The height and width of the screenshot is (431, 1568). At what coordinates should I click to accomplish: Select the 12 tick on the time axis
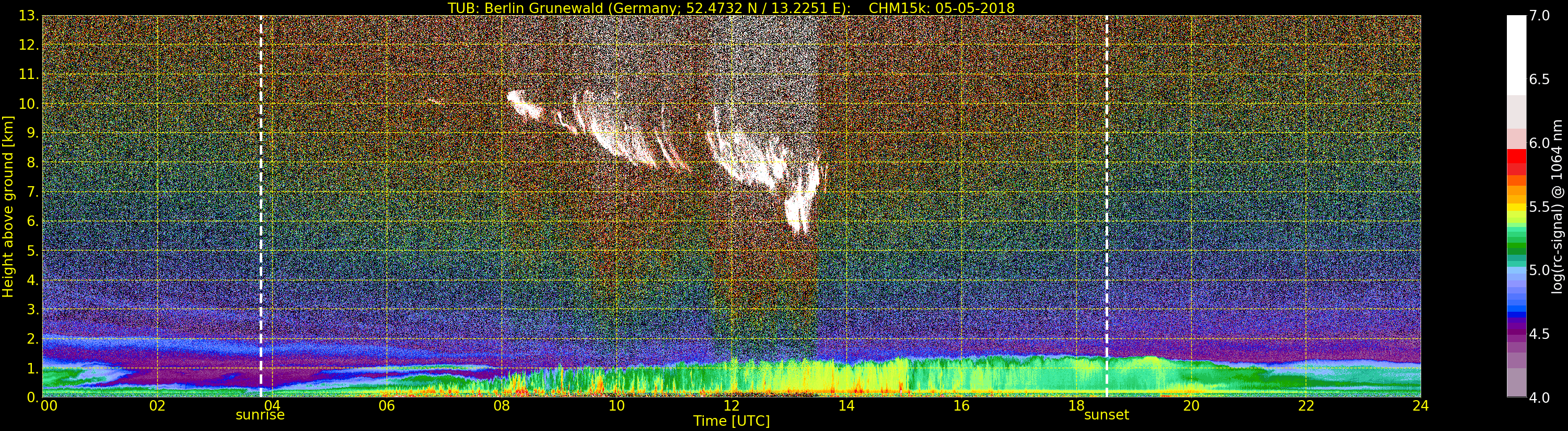[x=731, y=406]
